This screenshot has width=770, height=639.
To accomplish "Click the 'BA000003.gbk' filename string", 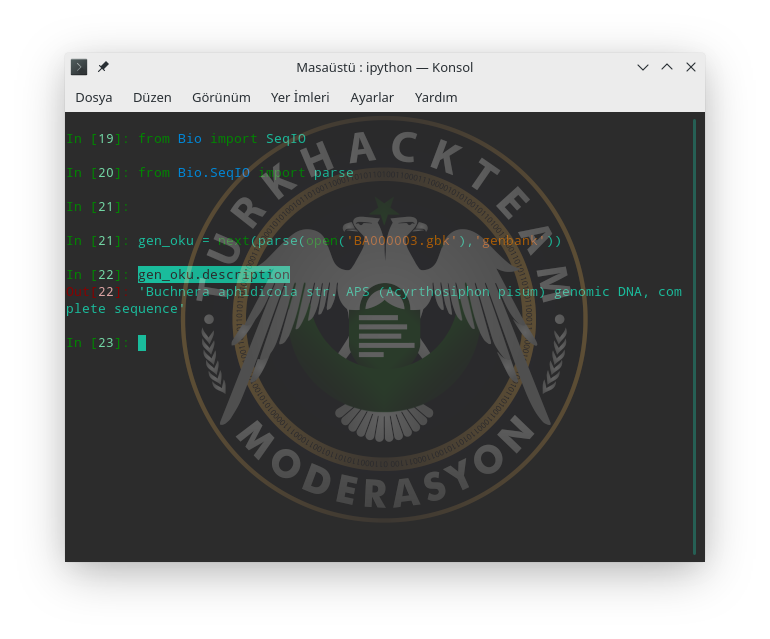I will coord(401,241).
